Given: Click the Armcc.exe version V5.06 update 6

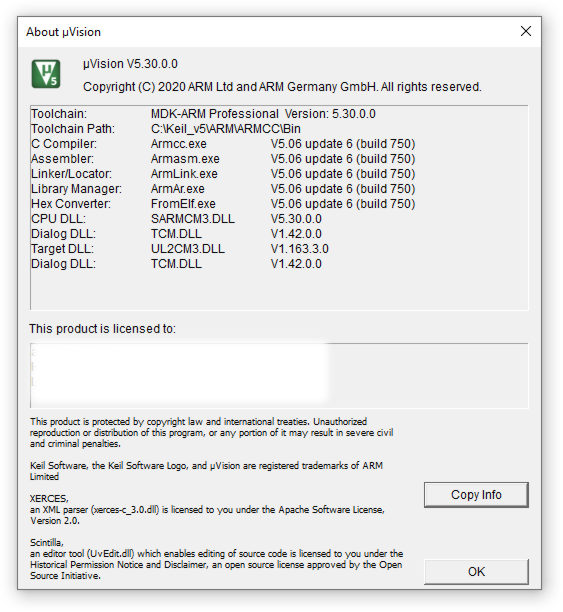Looking at the screenshot, I should pos(343,144).
